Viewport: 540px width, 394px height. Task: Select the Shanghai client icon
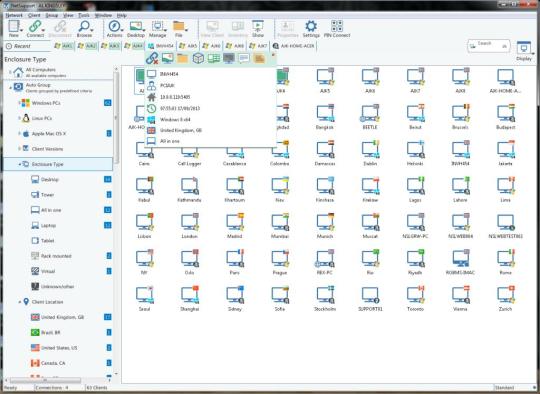[189, 295]
